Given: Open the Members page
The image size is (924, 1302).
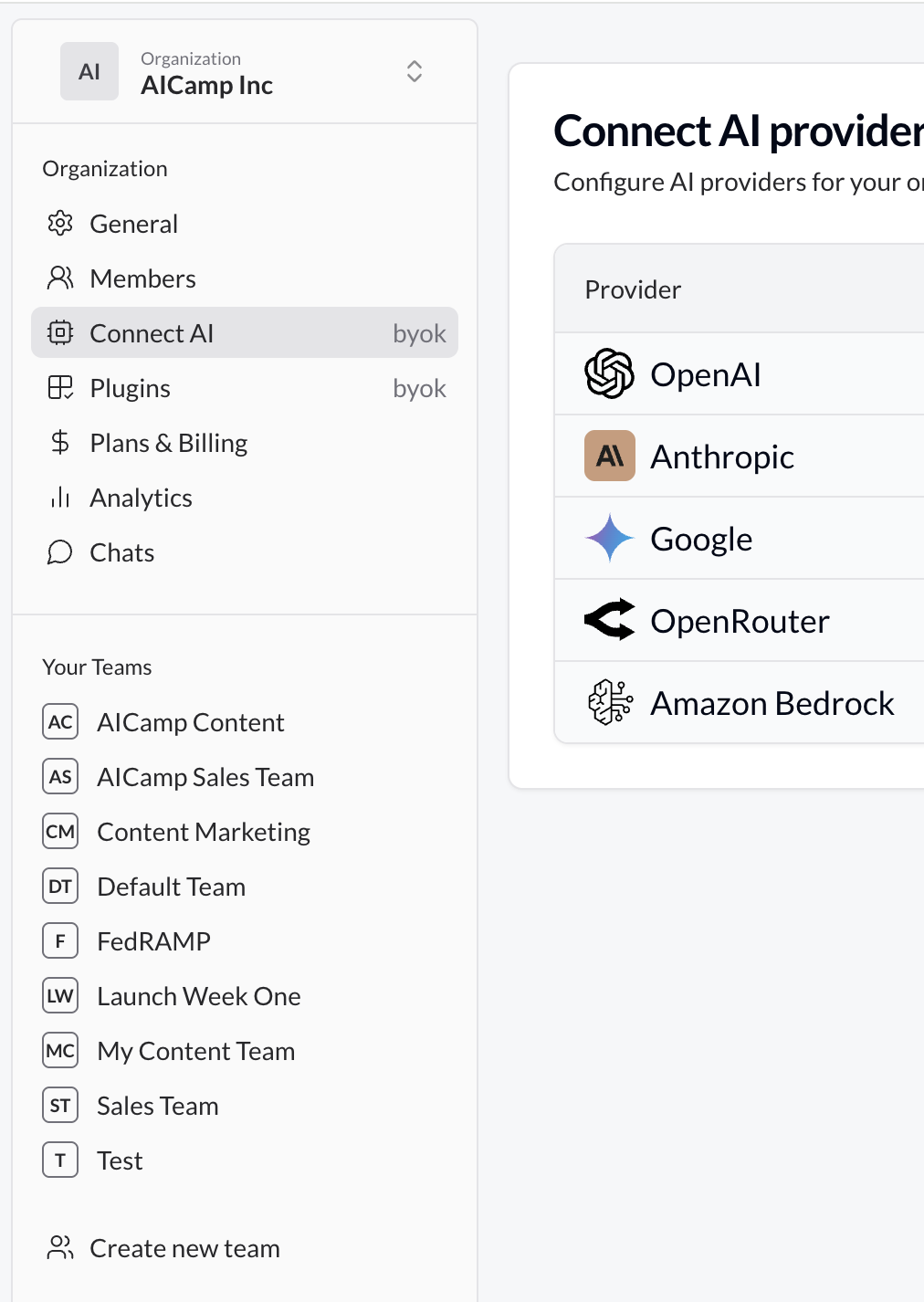Looking at the screenshot, I should [245, 278].
